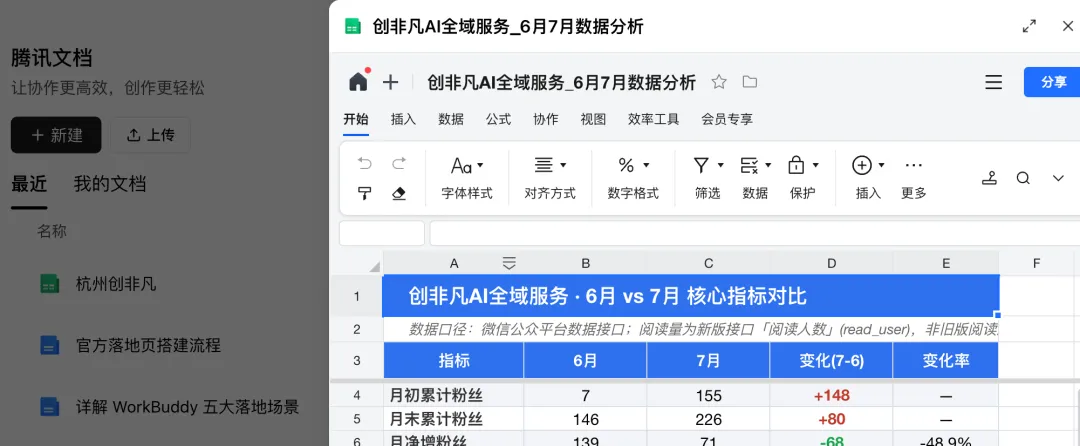Switch to the 视图 ribbon tab
Viewport: 1080px width, 446px height.
(594, 119)
